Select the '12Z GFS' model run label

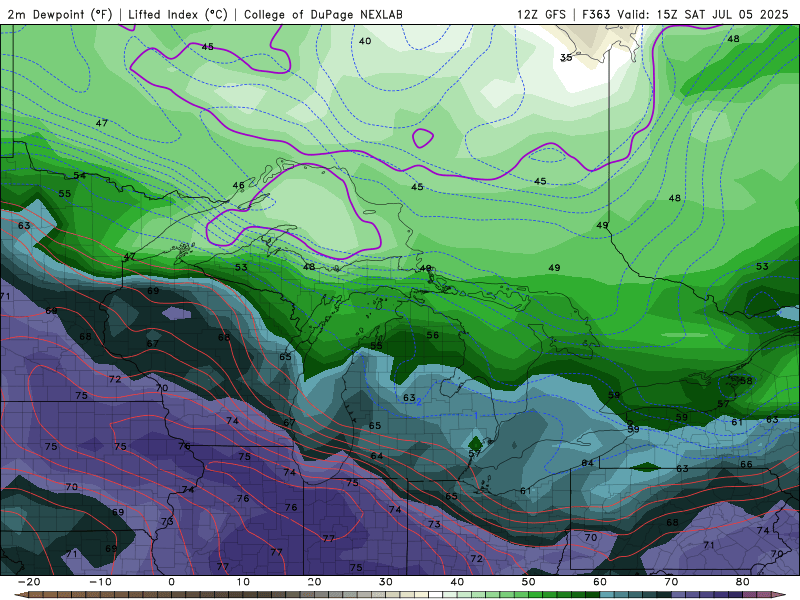[x=541, y=15]
